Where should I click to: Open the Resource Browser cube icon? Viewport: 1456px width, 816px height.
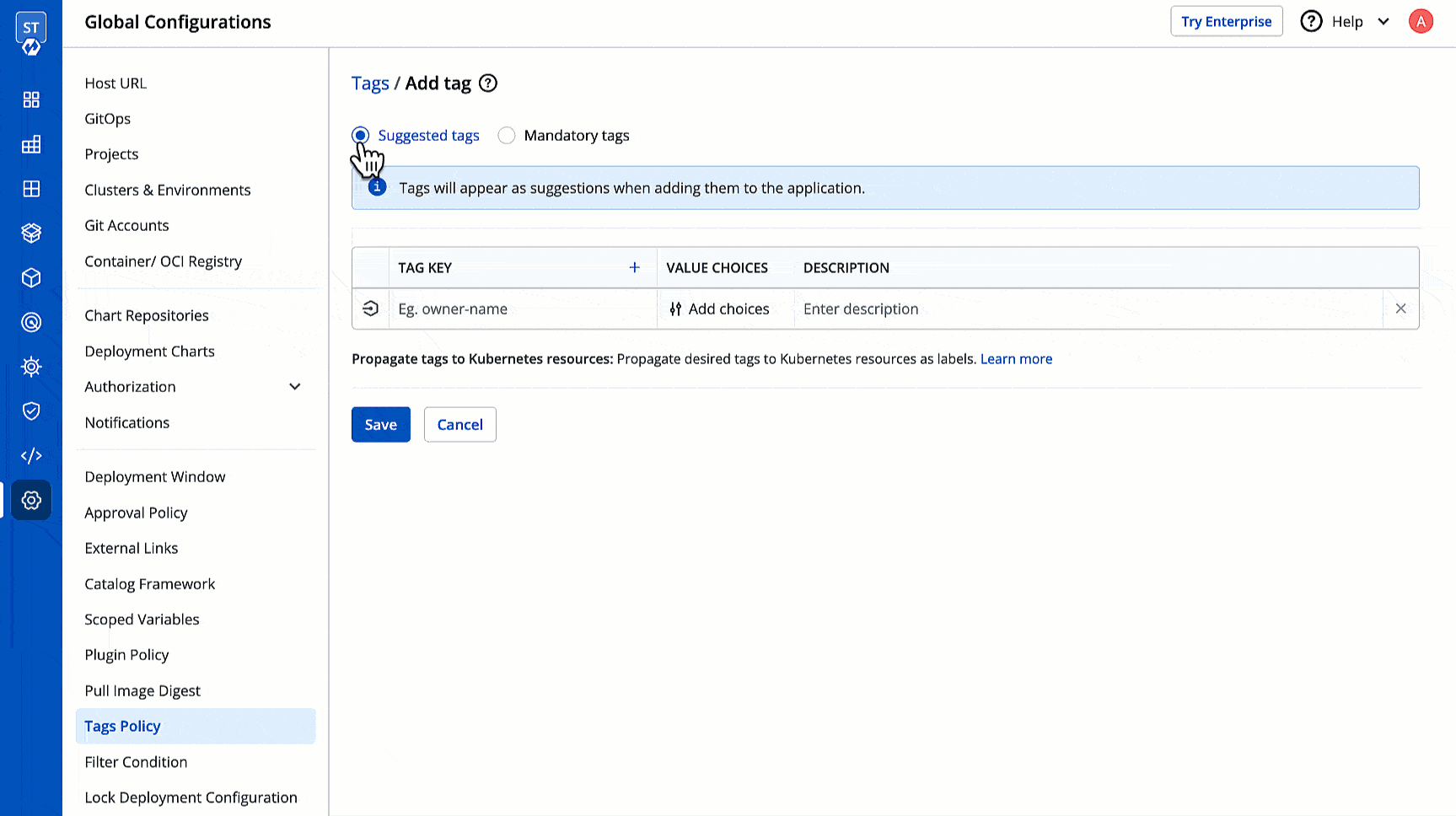coord(31,277)
